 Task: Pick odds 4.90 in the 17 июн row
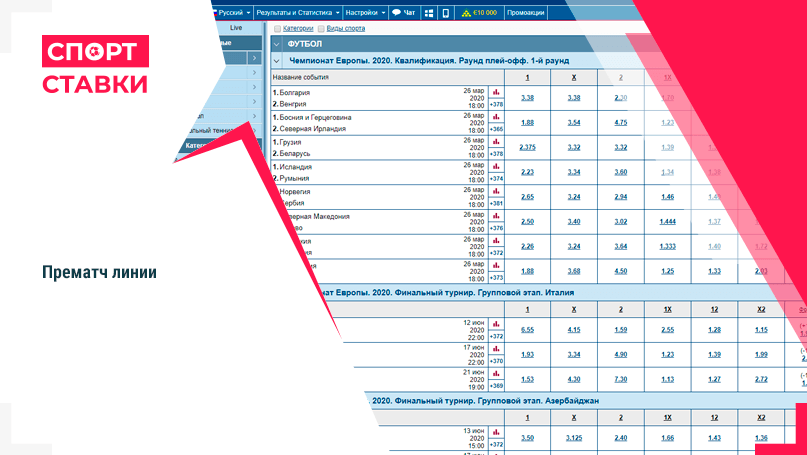coord(621,355)
